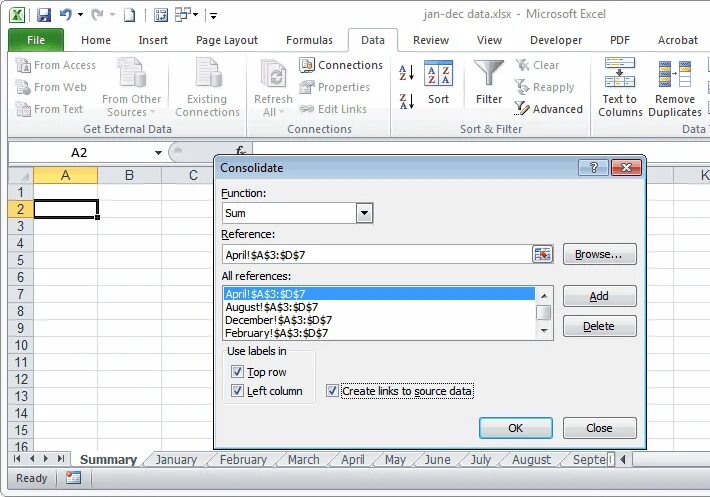Switch to the March sheet tab
Image resolution: width=710 pixels, height=497 pixels.
tap(303, 460)
